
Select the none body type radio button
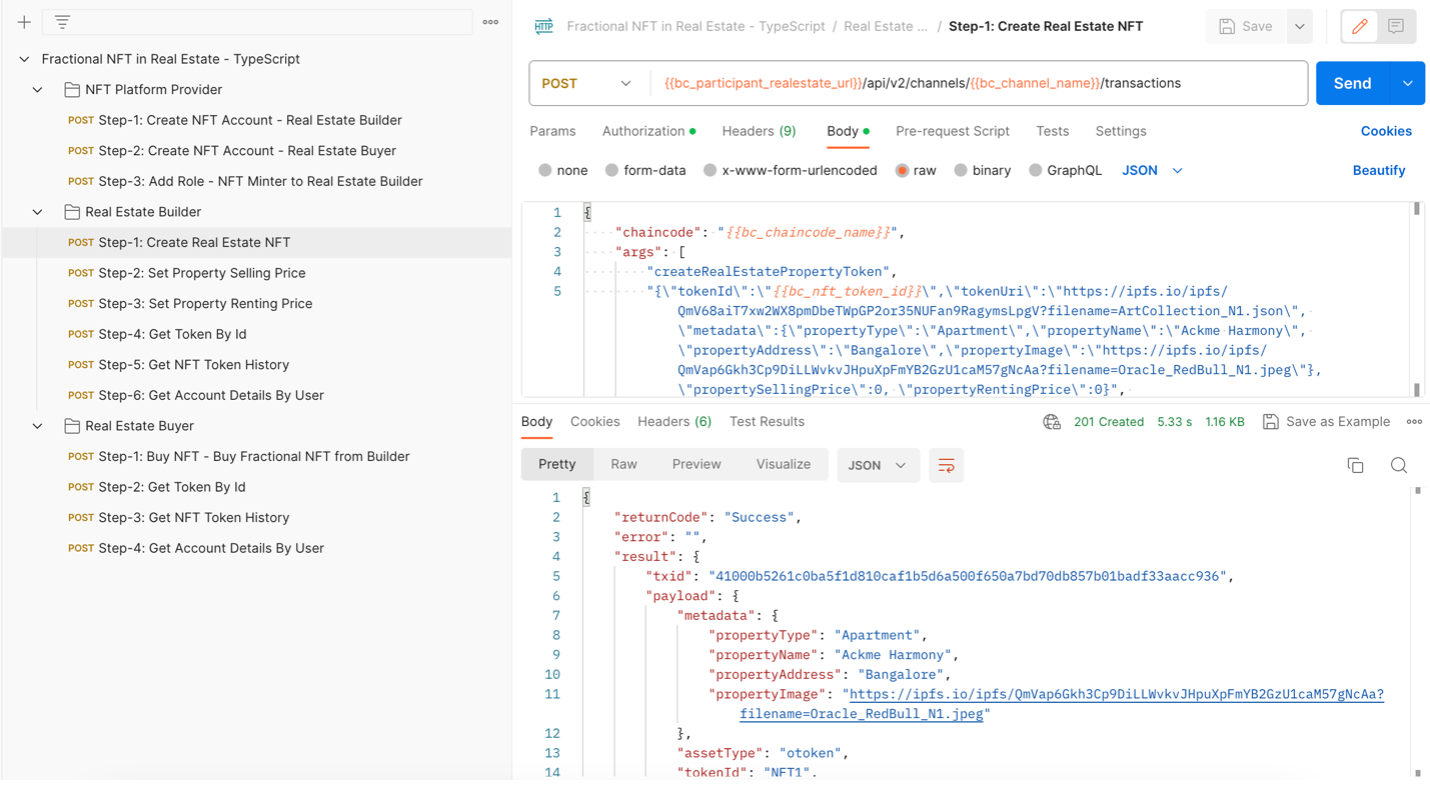[545, 171]
